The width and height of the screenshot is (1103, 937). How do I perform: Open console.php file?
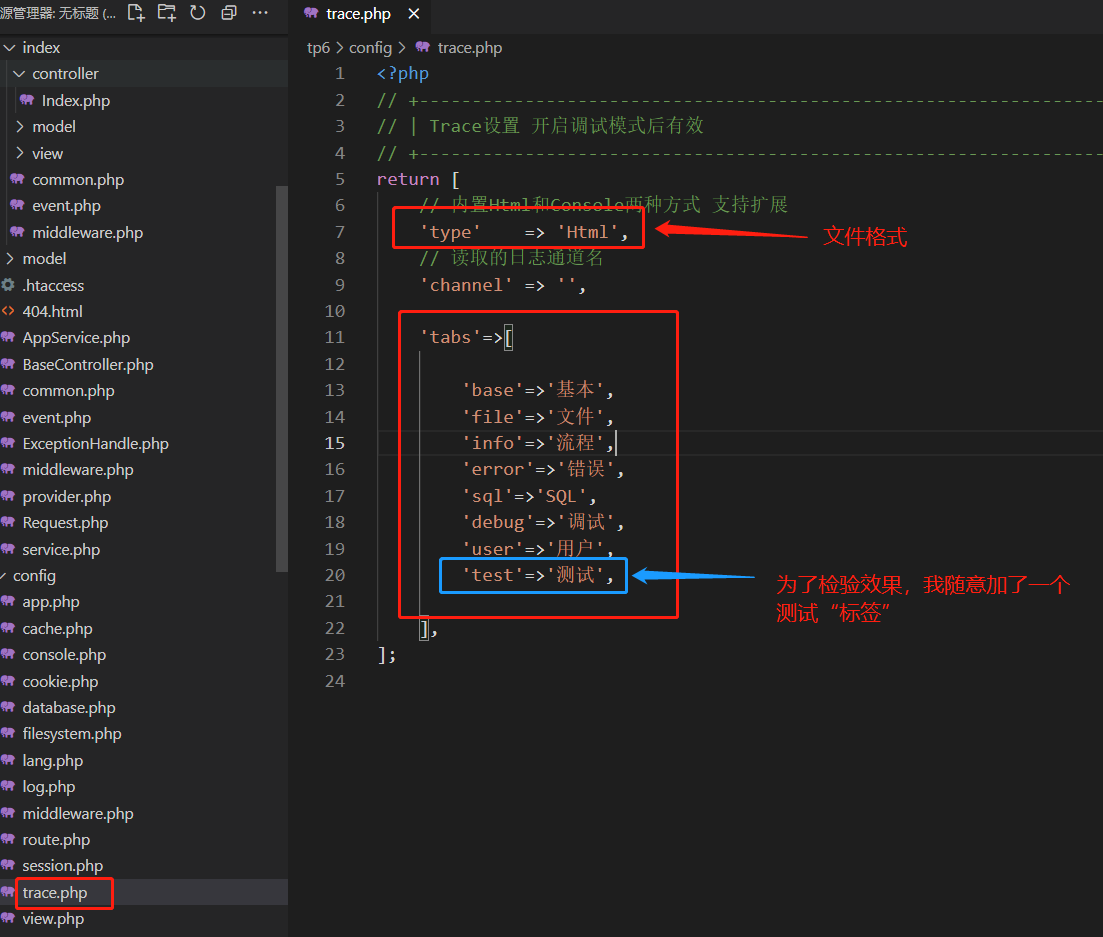click(x=64, y=655)
